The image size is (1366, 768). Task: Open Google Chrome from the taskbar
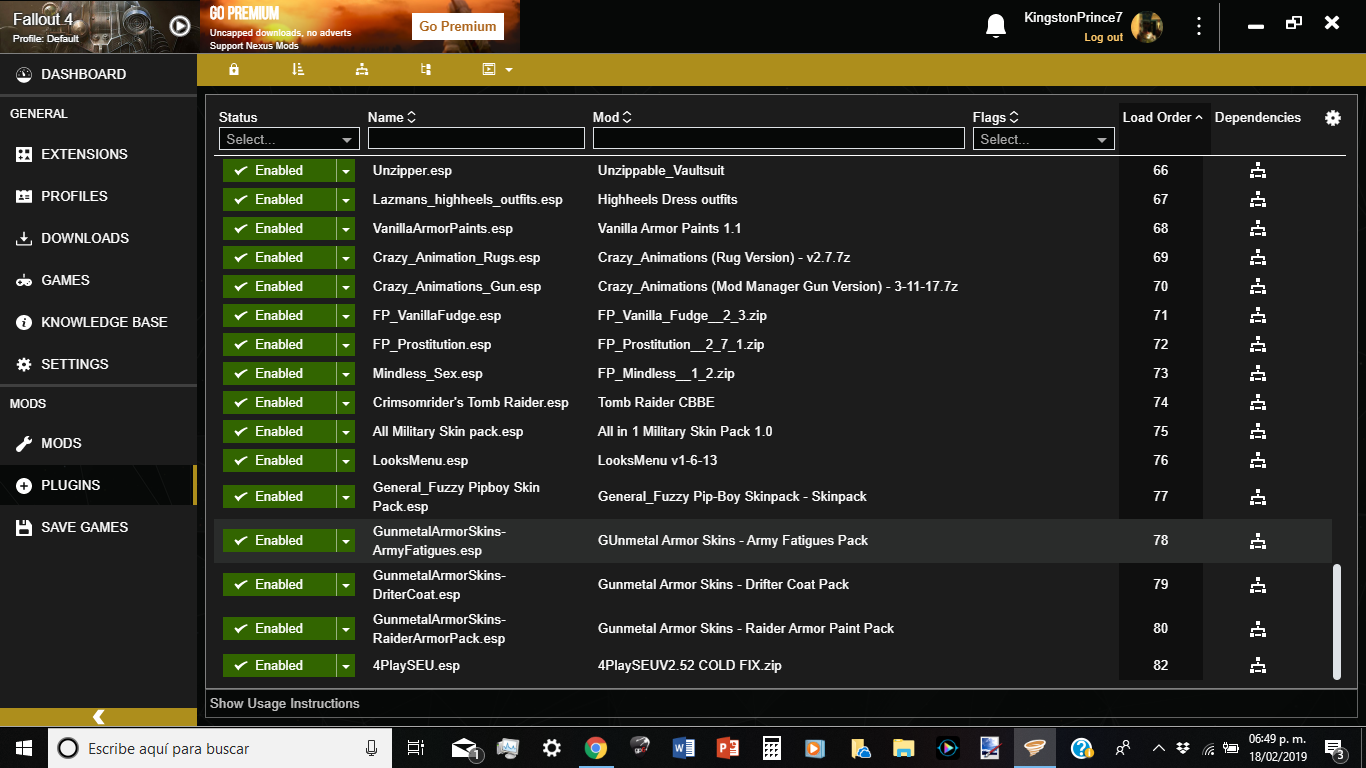(x=596, y=748)
